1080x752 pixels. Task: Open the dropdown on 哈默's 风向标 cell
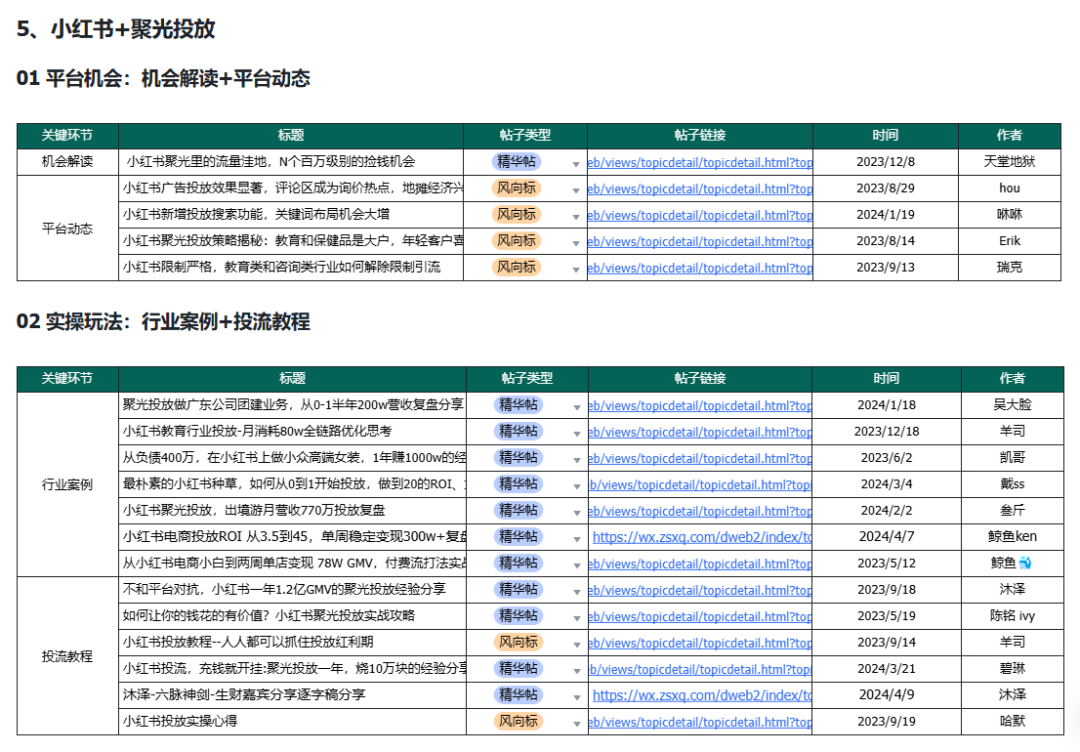[x=577, y=721]
